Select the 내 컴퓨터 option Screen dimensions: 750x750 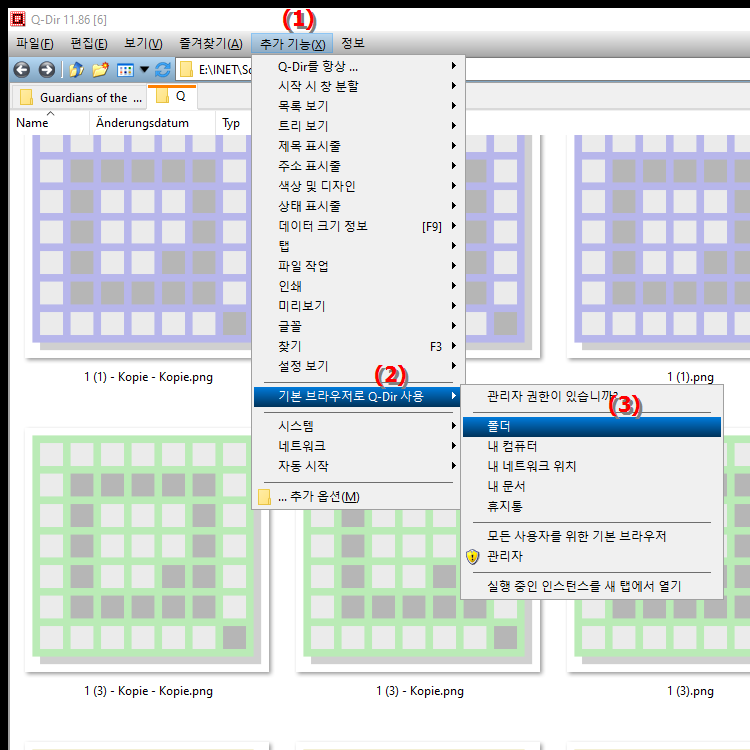[x=592, y=447]
